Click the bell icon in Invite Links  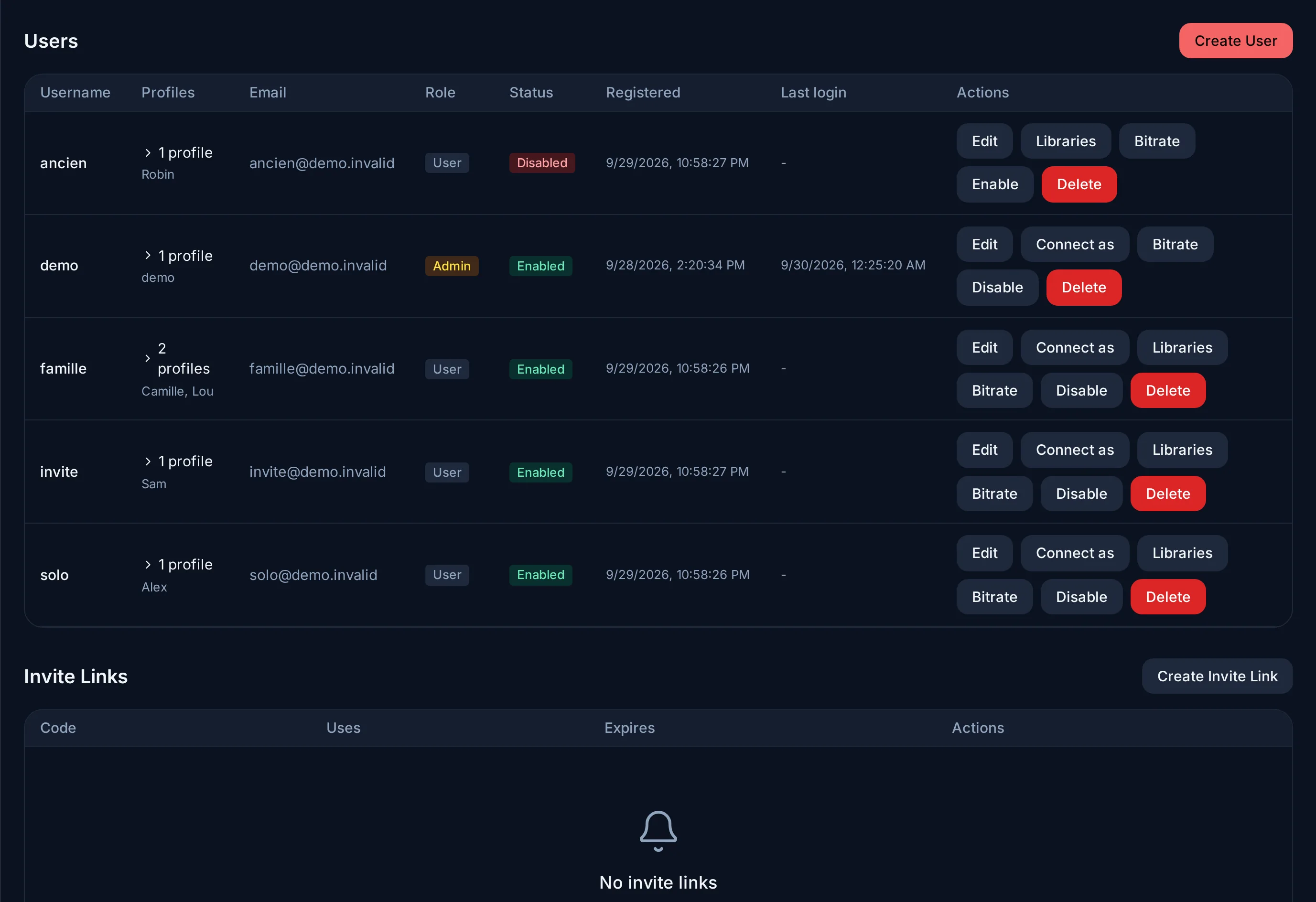point(658,831)
